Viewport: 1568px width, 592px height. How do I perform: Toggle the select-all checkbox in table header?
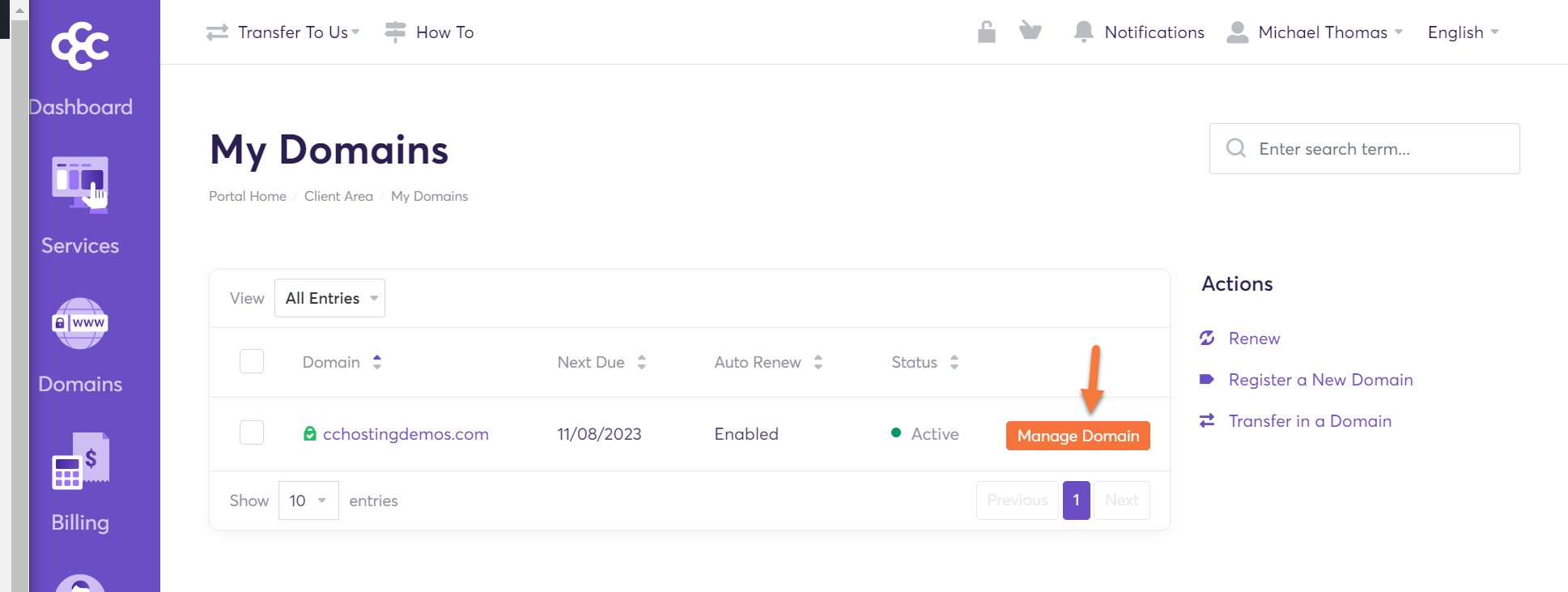[252, 361]
